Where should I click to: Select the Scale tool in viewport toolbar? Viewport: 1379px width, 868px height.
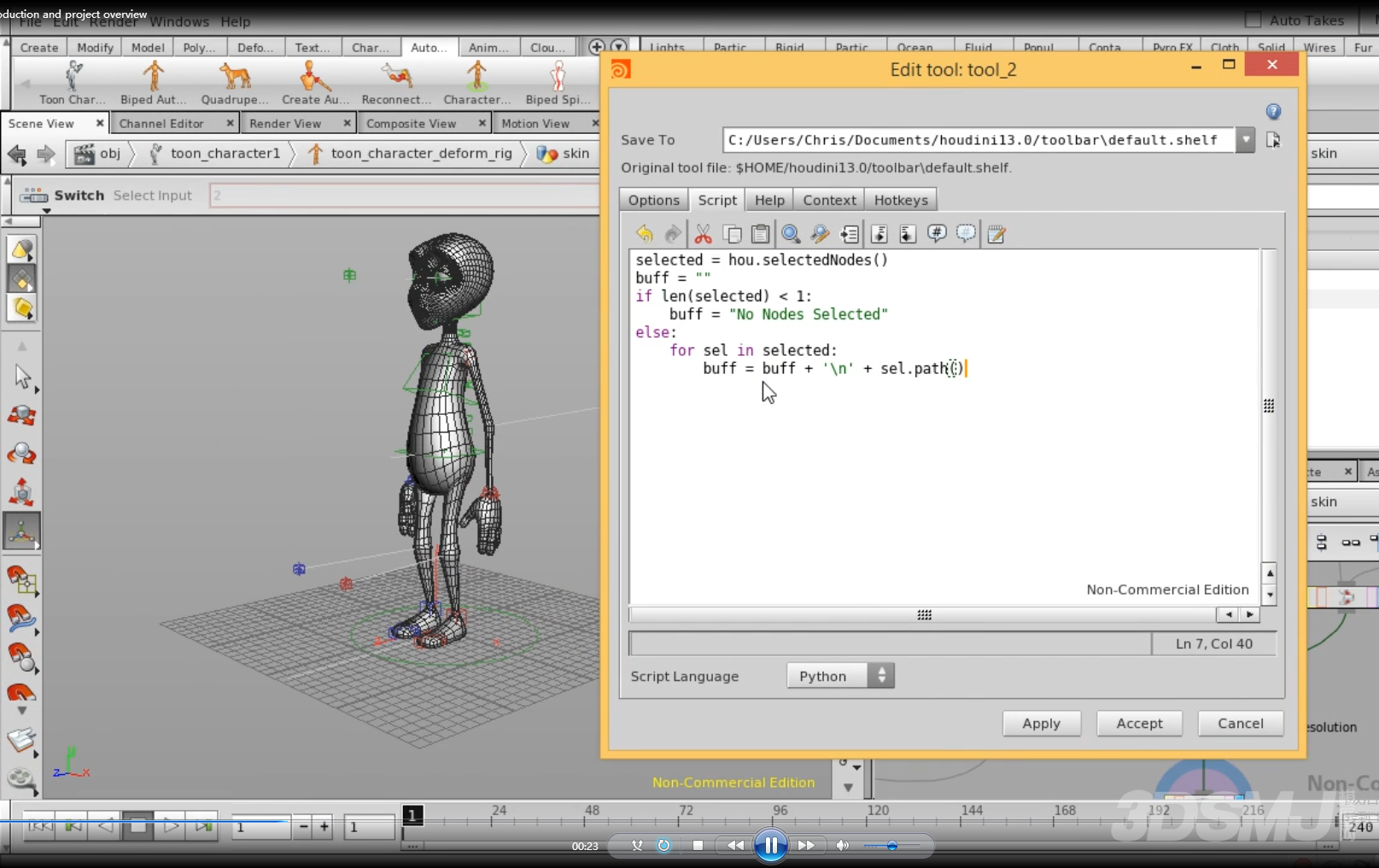pos(21,492)
